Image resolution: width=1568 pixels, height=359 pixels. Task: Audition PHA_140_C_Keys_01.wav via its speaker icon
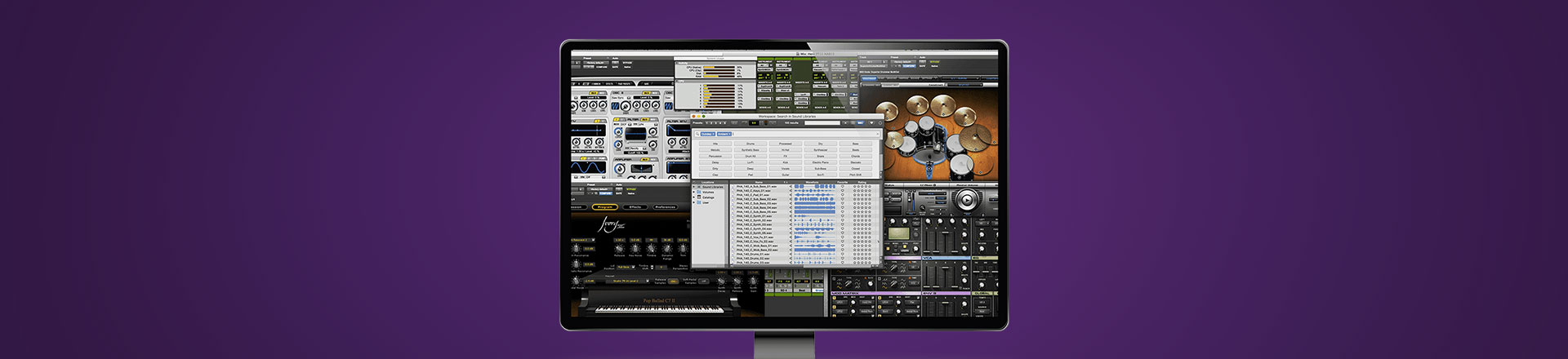click(791, 190)
